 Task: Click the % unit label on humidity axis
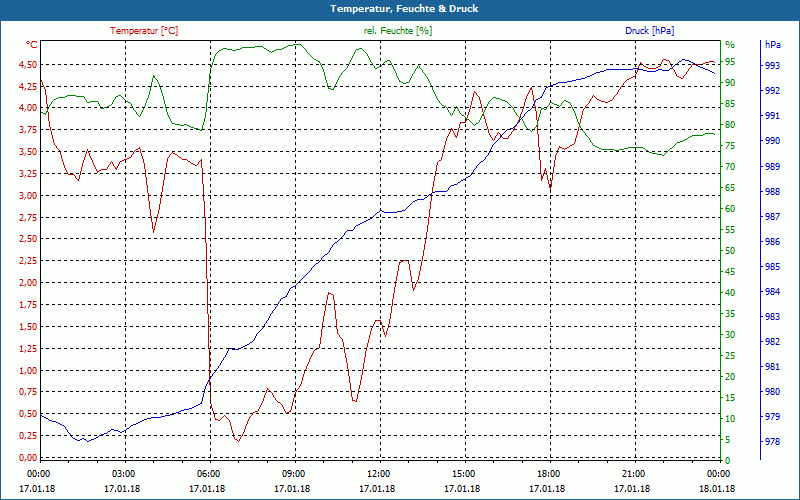point(730,45)
